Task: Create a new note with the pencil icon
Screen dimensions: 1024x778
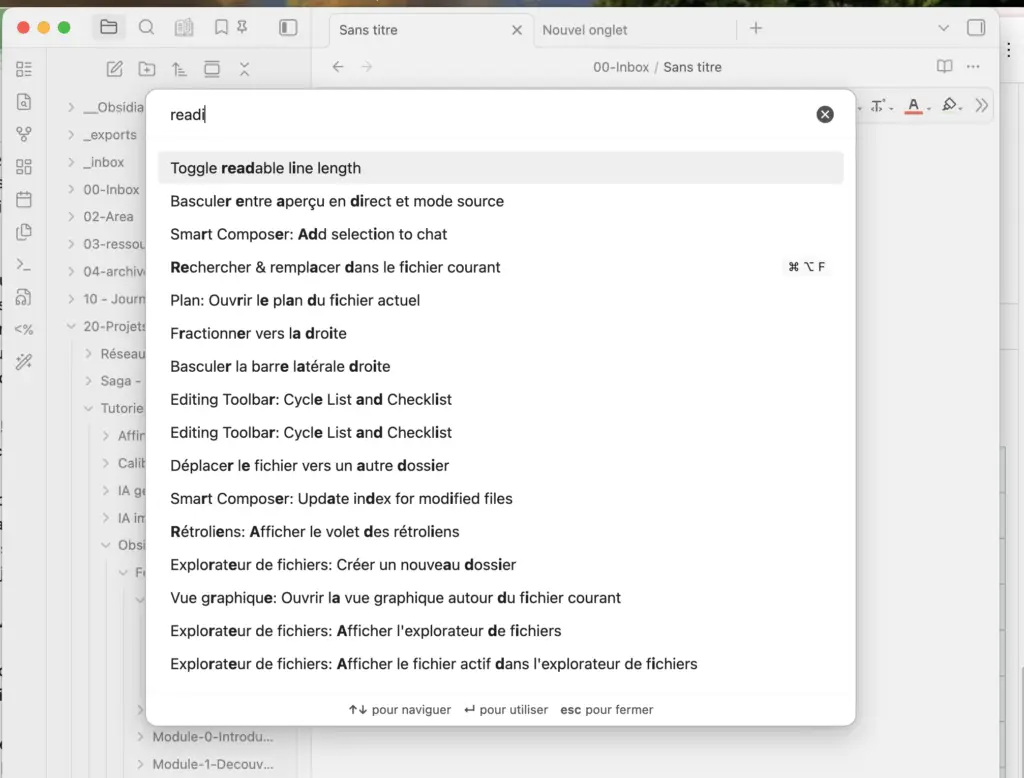Action: [x=115, y=69]
